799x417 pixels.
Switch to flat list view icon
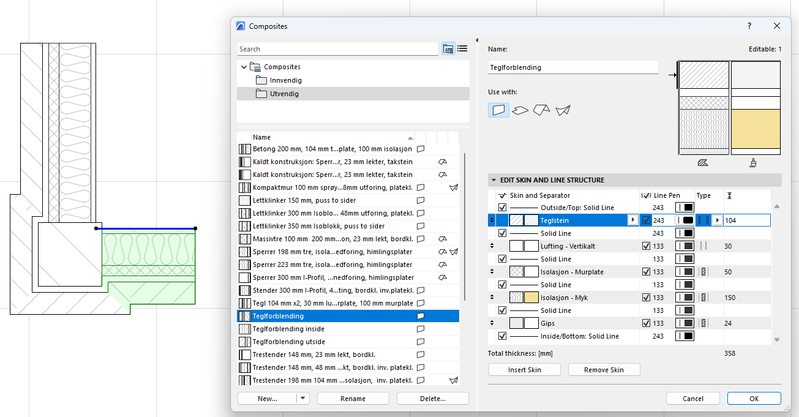[462, 49]
